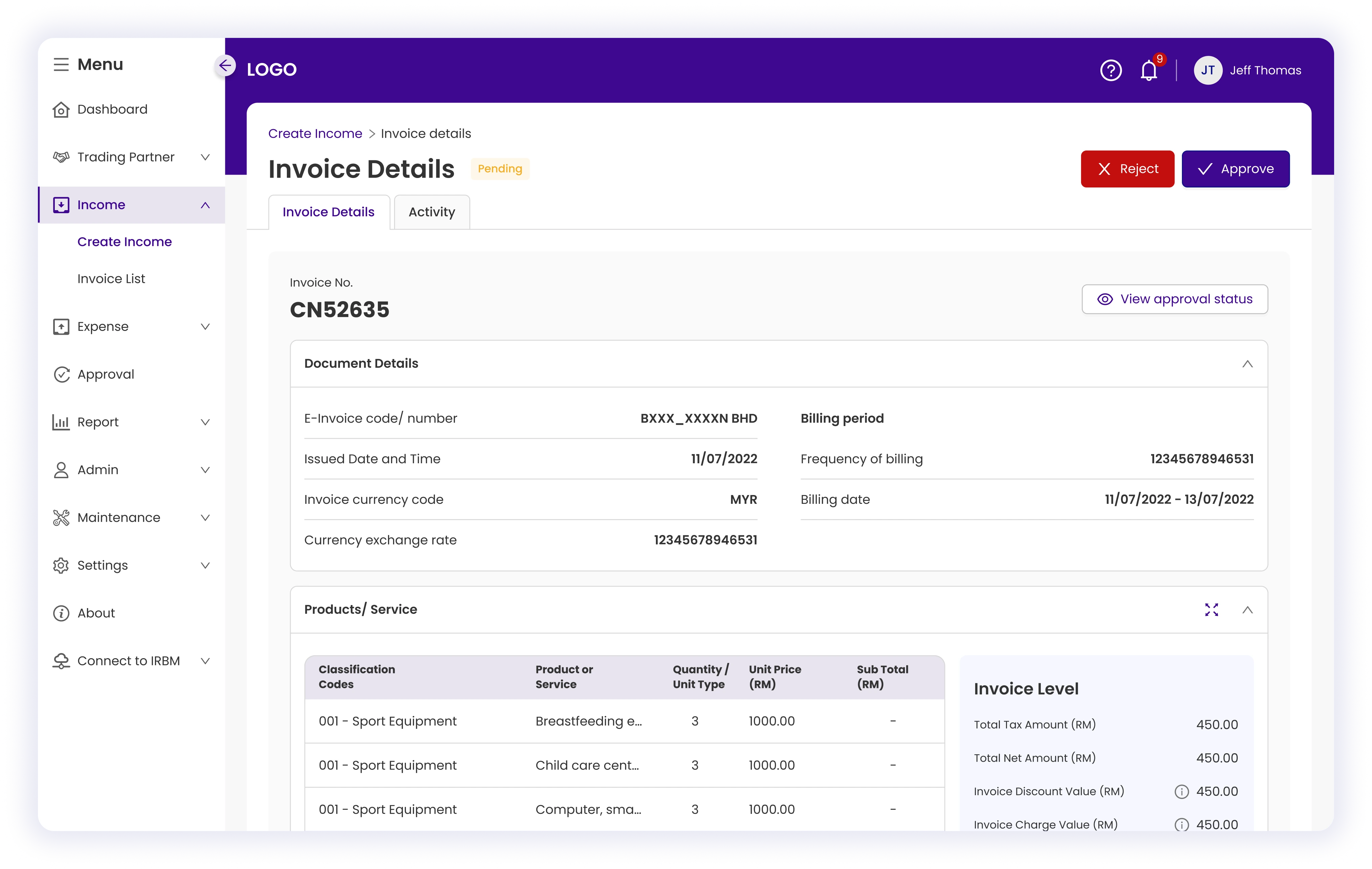This screenshot has height=869, width=1372.
Task: Click the Total Net Amount (RM) label
Action: [x=1035, y=758]
